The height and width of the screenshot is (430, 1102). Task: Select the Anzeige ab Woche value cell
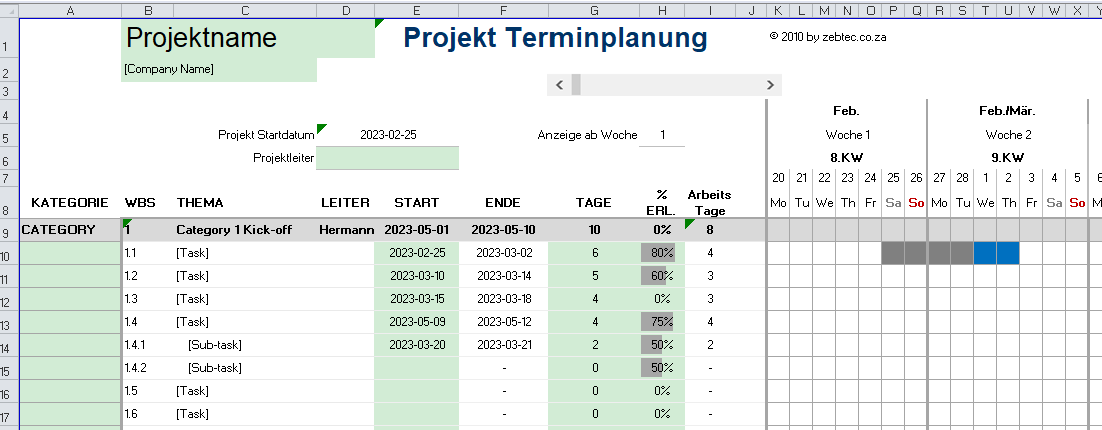click(x=661, y=135)
